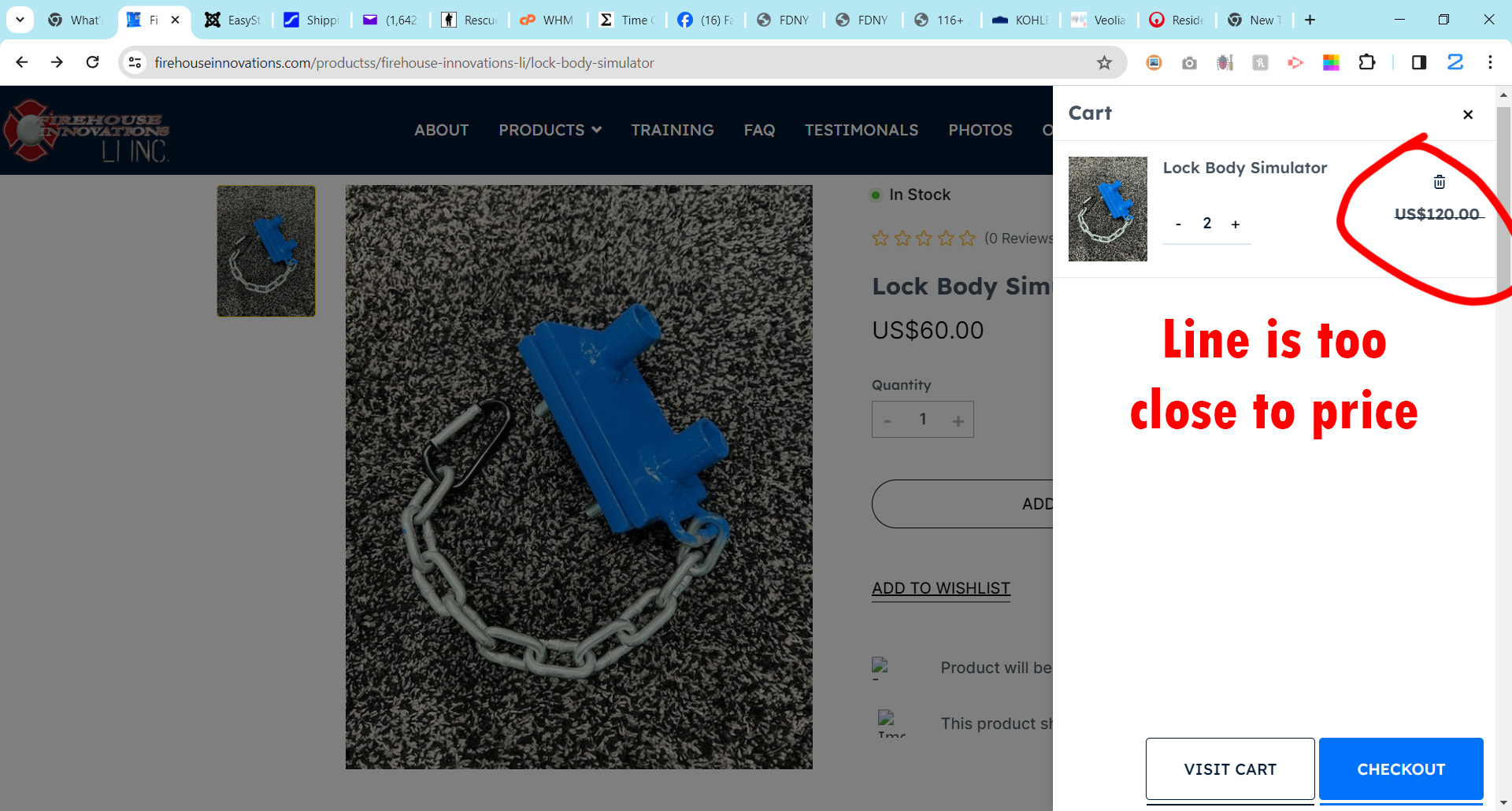The width and height of the screenshot is (1512, 811).
Task: Delete Lock Body Simulator using trash icon
Action: pos(1439,182)
